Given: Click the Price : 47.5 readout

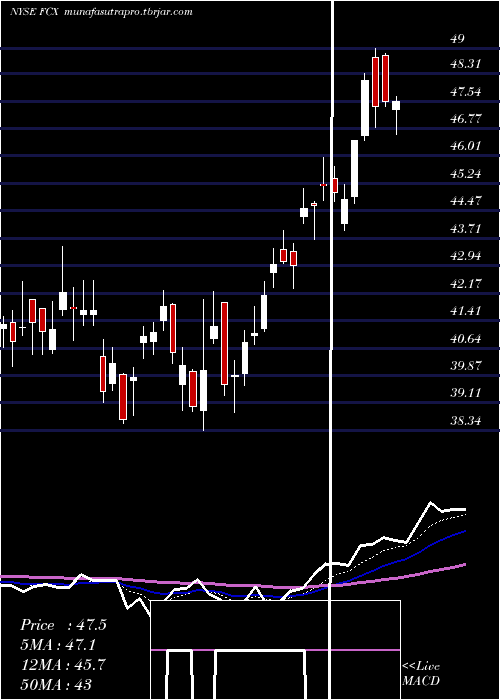Looking at the screenshot, I should (x=63, y=625).
